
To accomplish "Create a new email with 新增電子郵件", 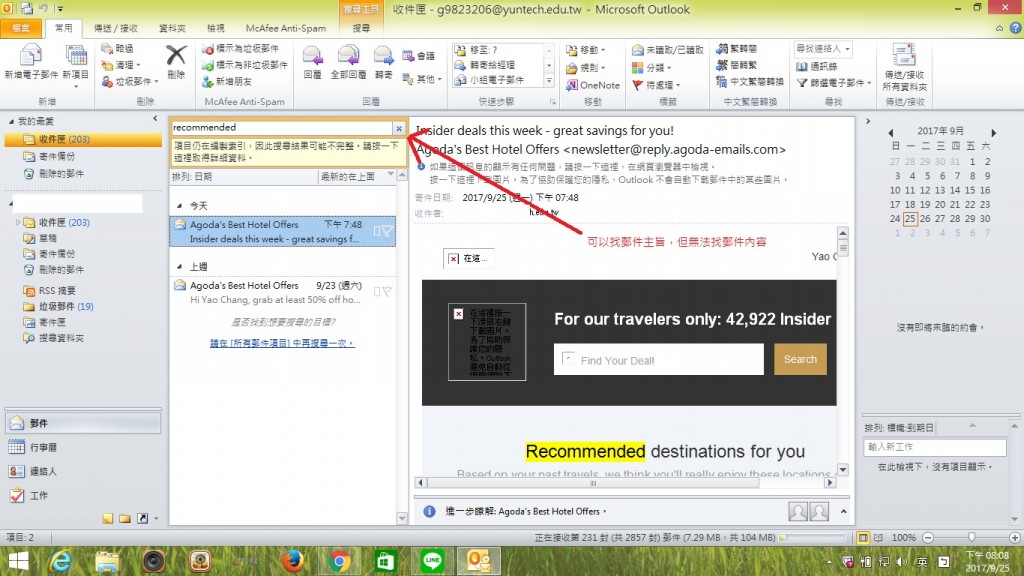I will point(31,63).
